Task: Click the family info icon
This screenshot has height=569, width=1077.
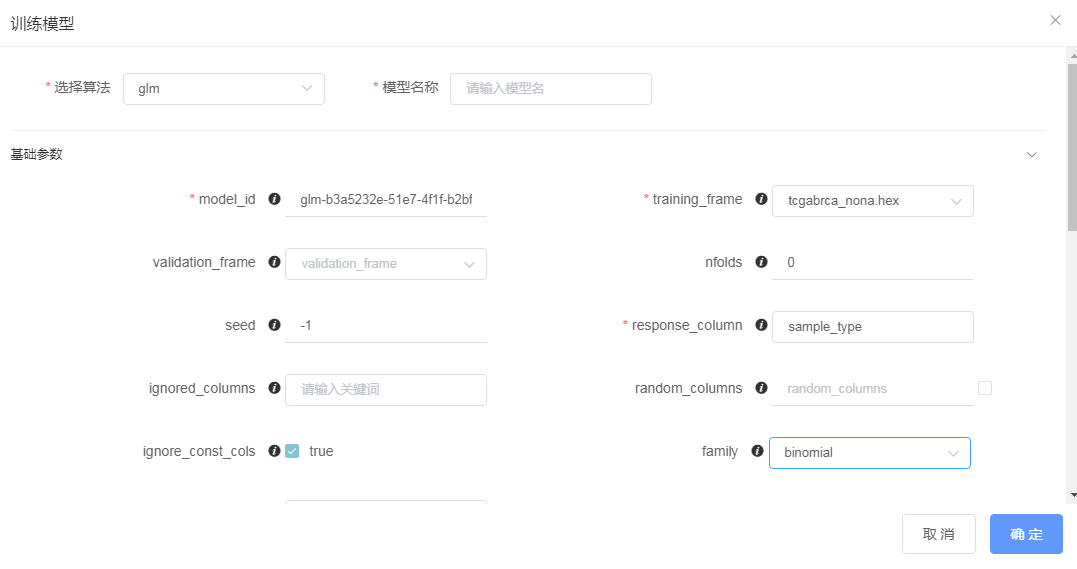Action: click(x=757, y=451)
